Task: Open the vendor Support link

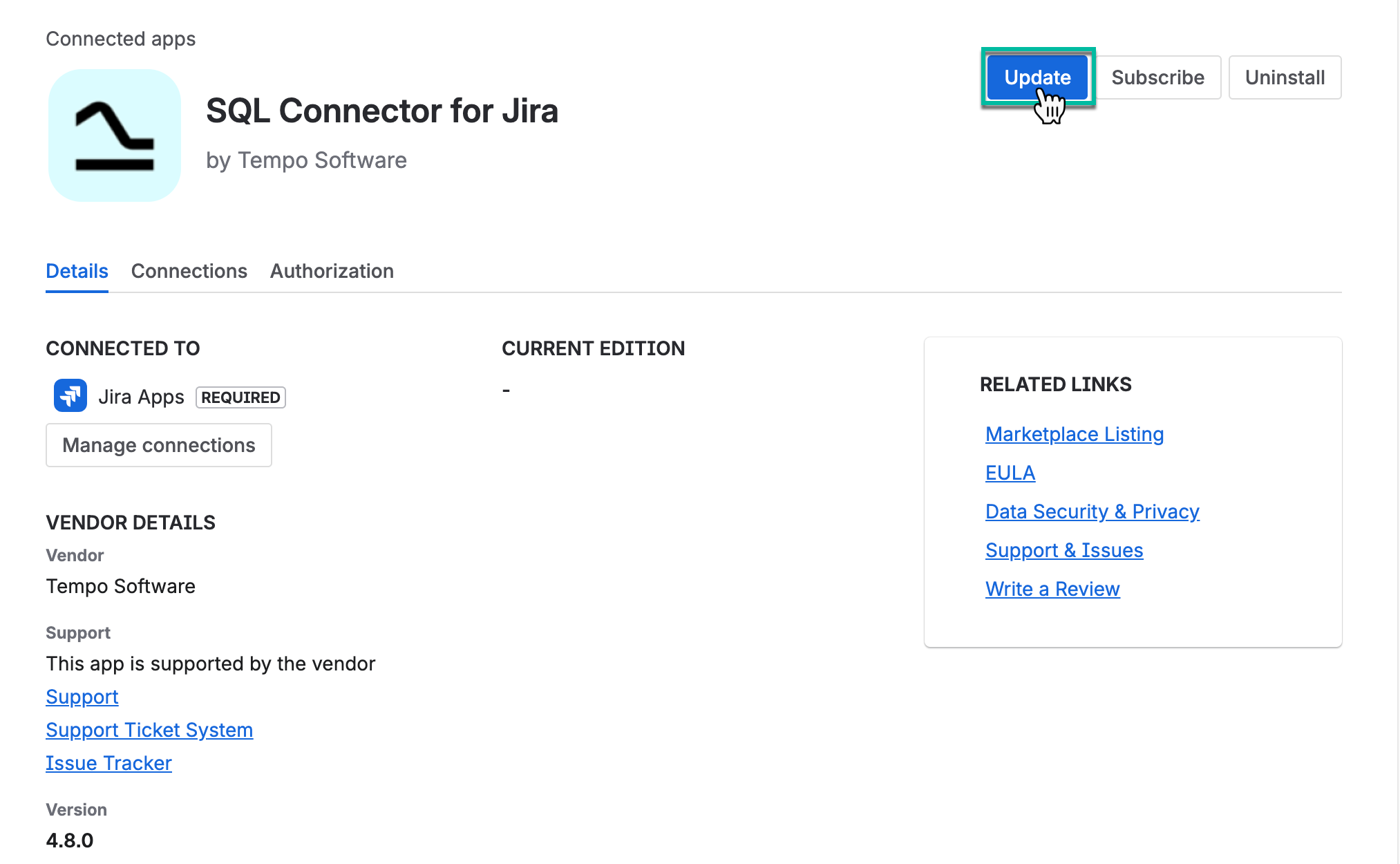Action: click(x=82, y=697)
